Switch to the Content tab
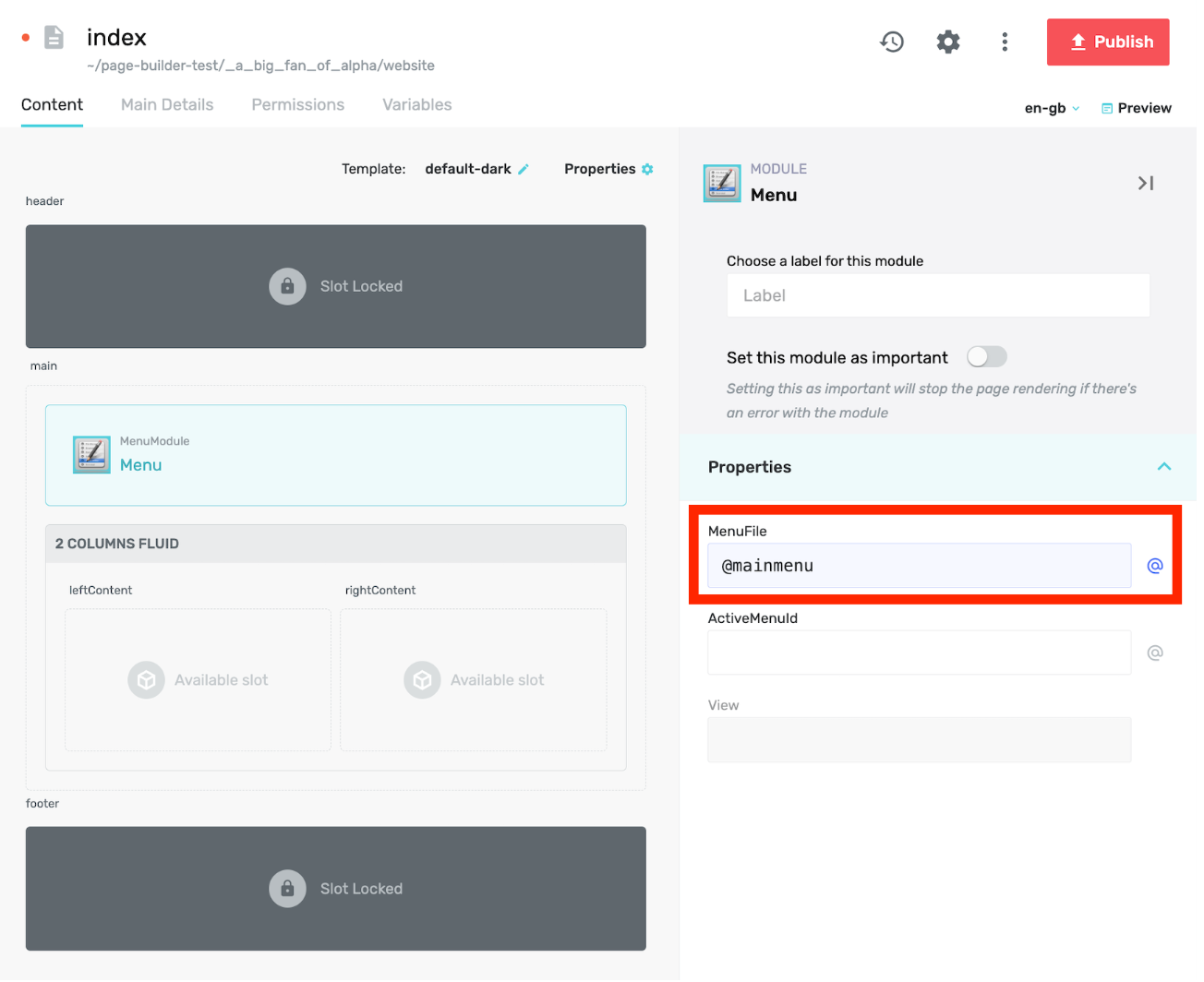Screen dimensions: 1204x982 52,104
